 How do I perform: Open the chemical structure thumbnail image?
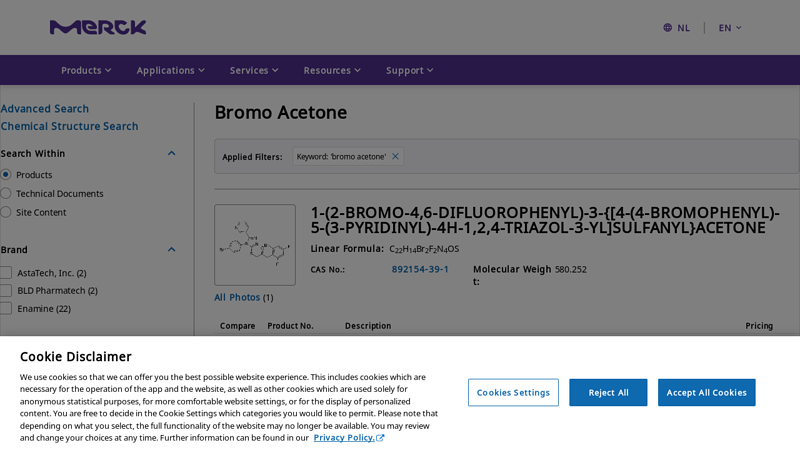tap(255, 245)
